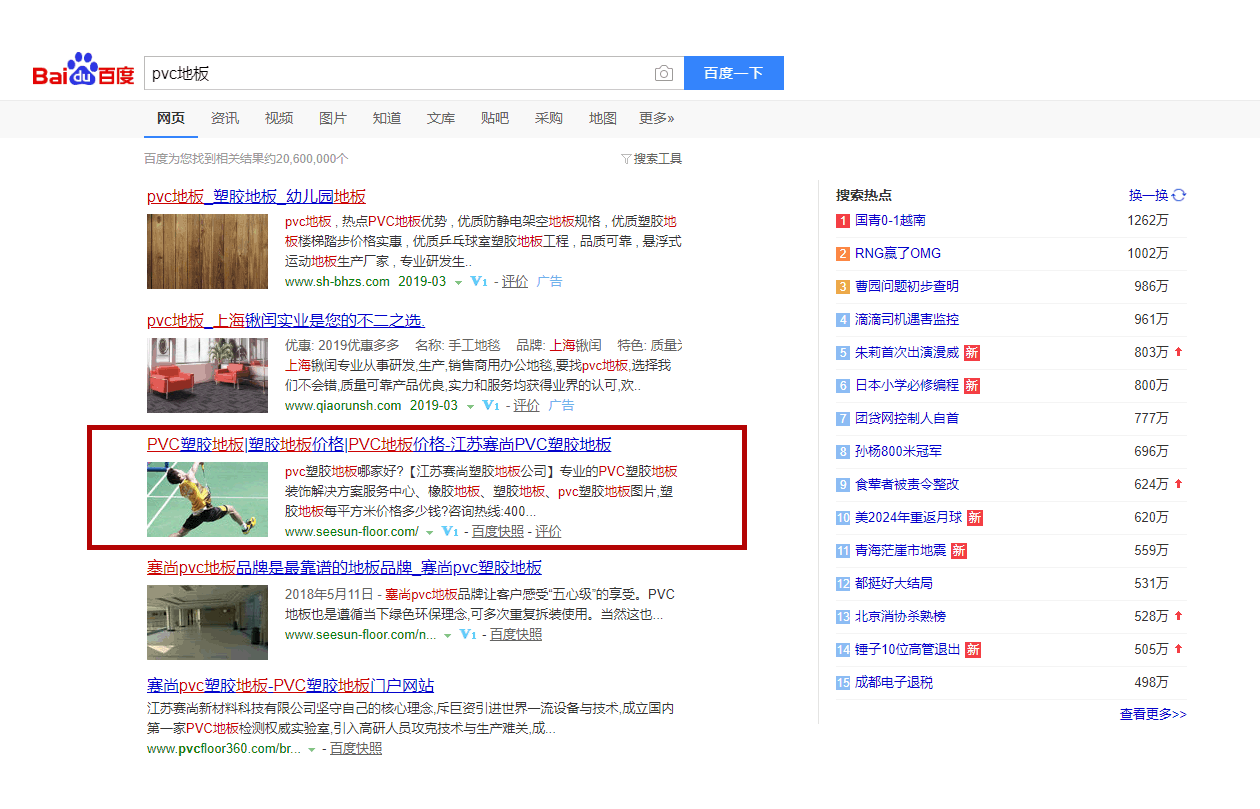This screenshot has height=809, width=1260.
Task: Open 百度快照 for seesun-floor.com/n... result
Action: [x=516, y=635]
